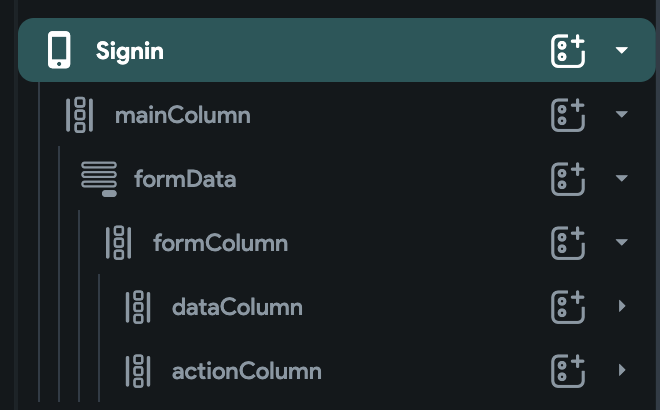Click the Signin phone page icon
Screen dimensions: 660x410
60,50
